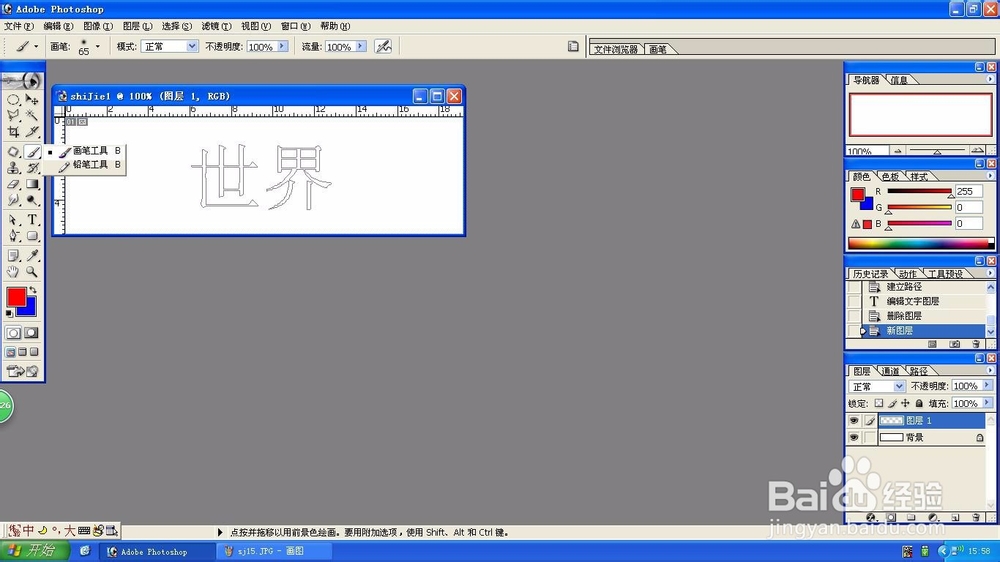Open the 文件浏览器 palette well tab
The image size is (1000, 562).
pos(615,49)
